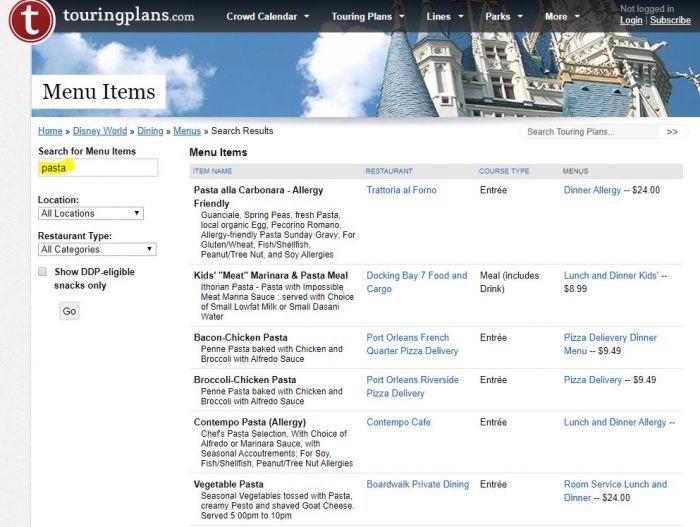Screen dimensions: 700x527
Task: Sort by the RESTAURANT column header
Action: (x=389, y=171)
